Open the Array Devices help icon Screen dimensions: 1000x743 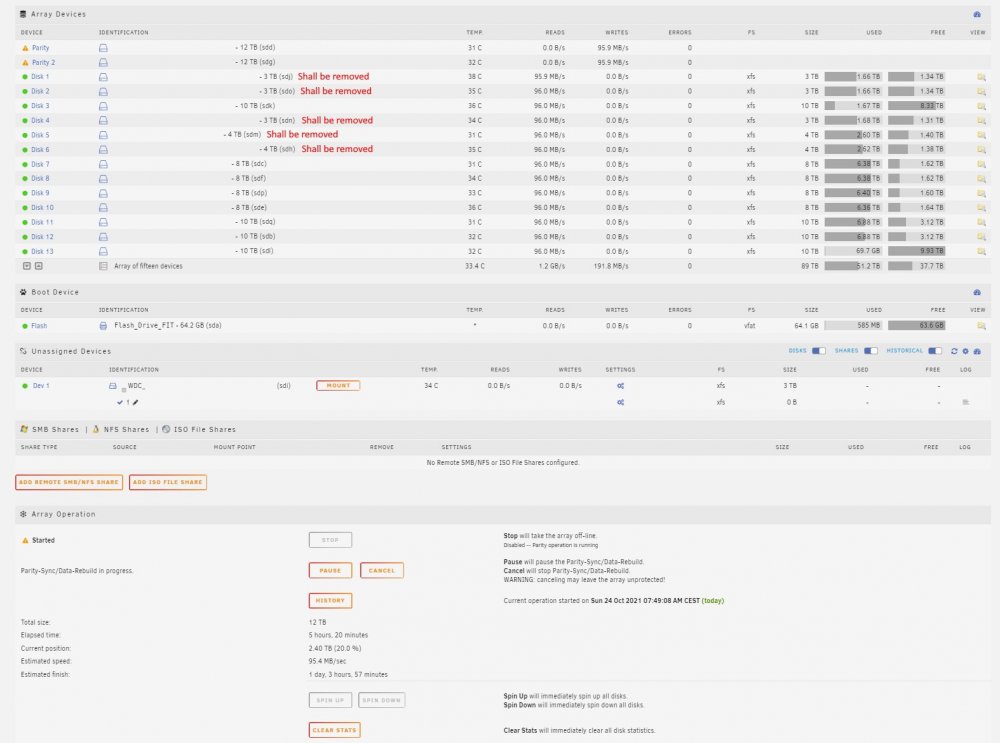(x=976, y=14)
